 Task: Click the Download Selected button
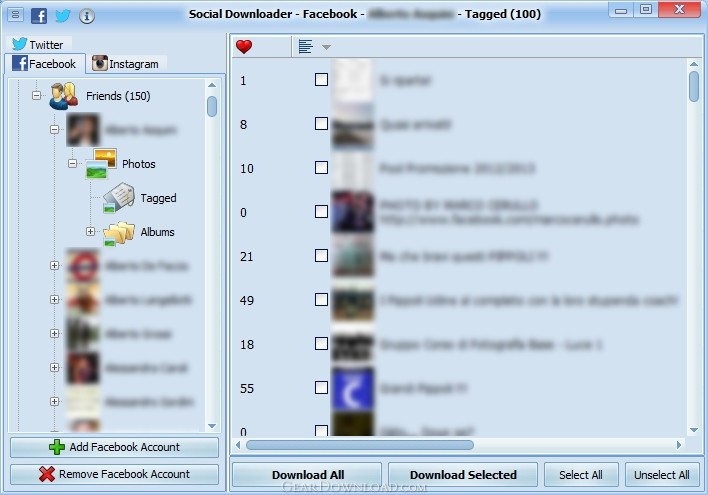[x=463, y=475]
